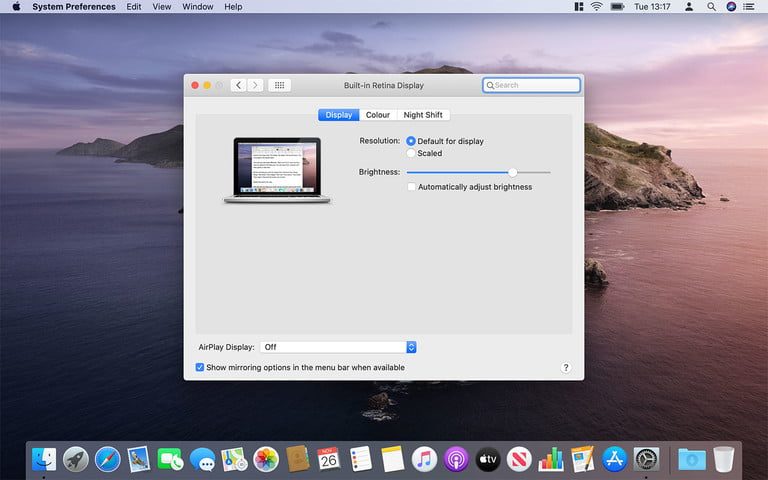Open the View menu

pyautogui.click(x=162, y=6)
